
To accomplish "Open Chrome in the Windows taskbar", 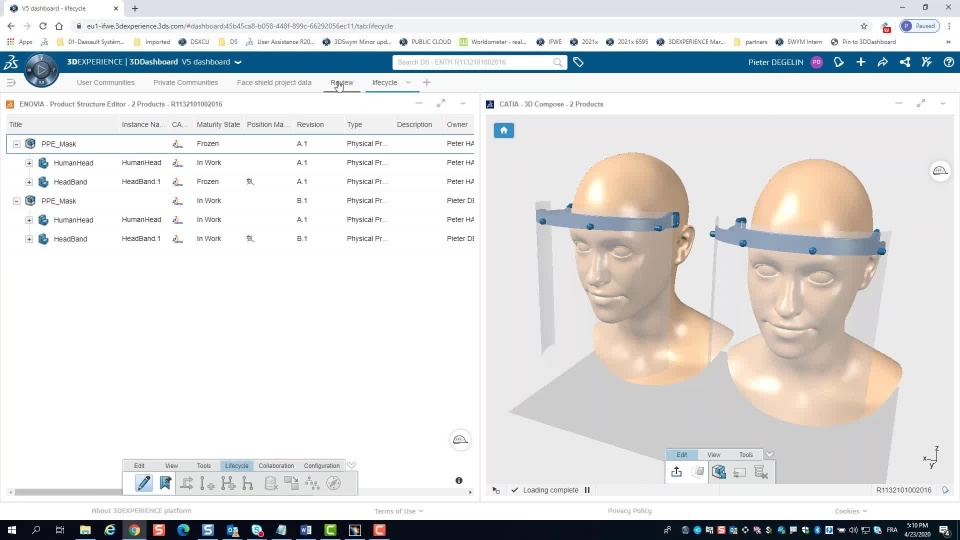I will (x=134, y=530).
